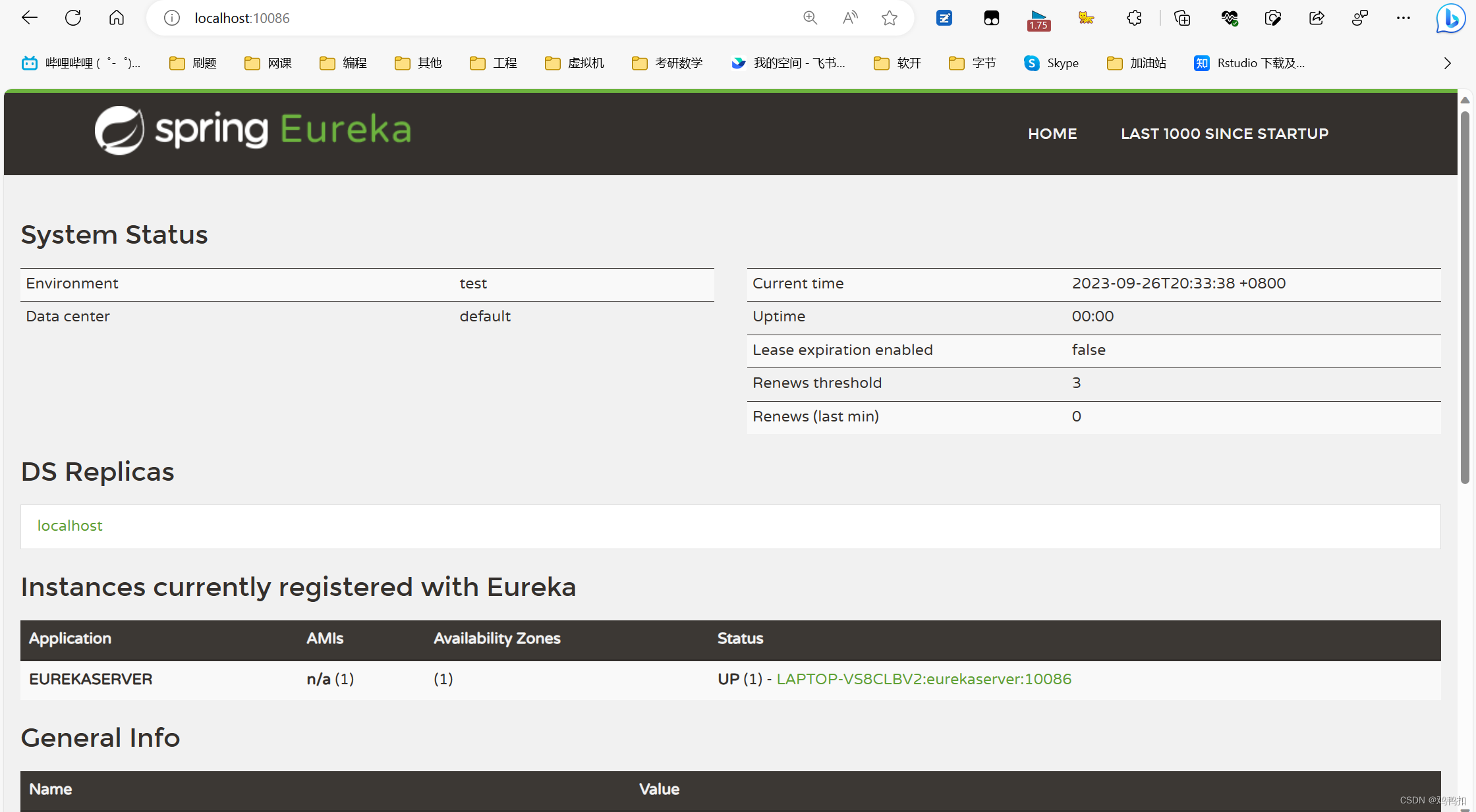The height and width of the screenshot is (812, 1476).
Task: Open the Bing chat sidebar
Action: (1451, 18)
